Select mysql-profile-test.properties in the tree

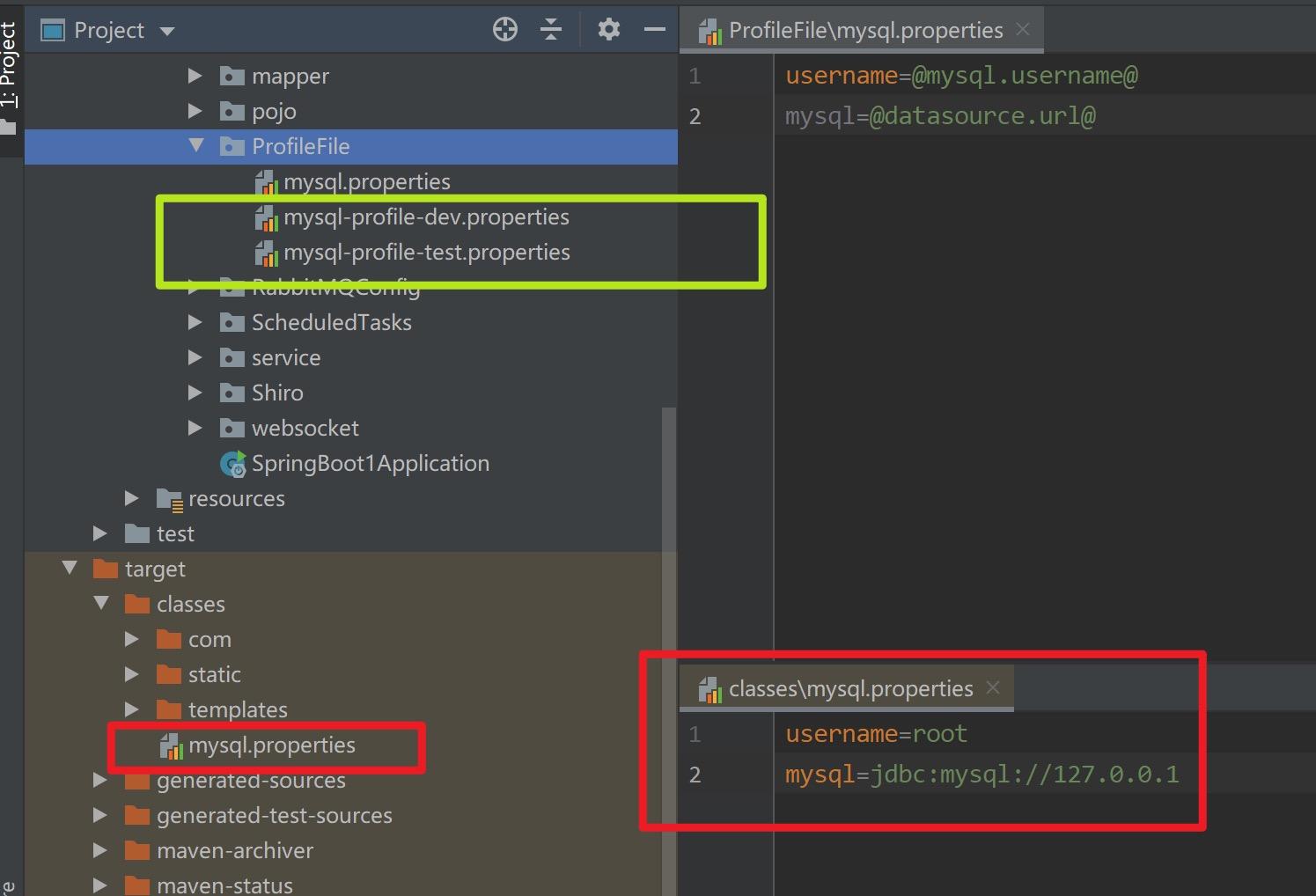click(x=426, y=253)
